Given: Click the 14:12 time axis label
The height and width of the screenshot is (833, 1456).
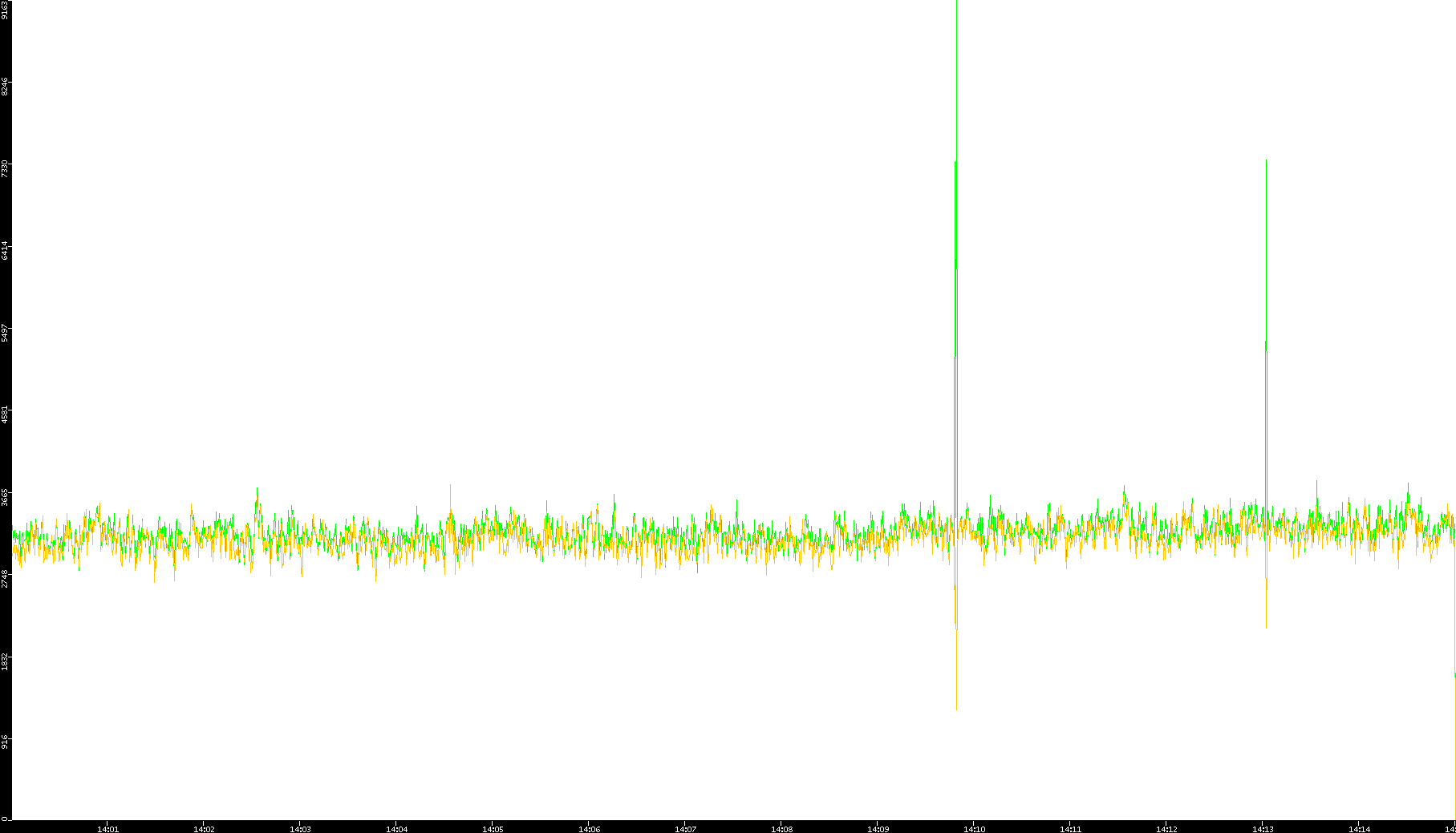Looking at the screenshot, I should tap(1166, 829).
